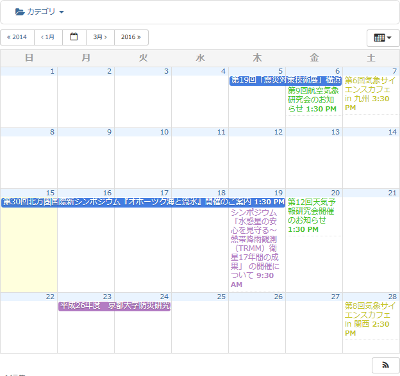Select day 23 date number
This screenshot has height=376, width=400.
tap(107, 297)
